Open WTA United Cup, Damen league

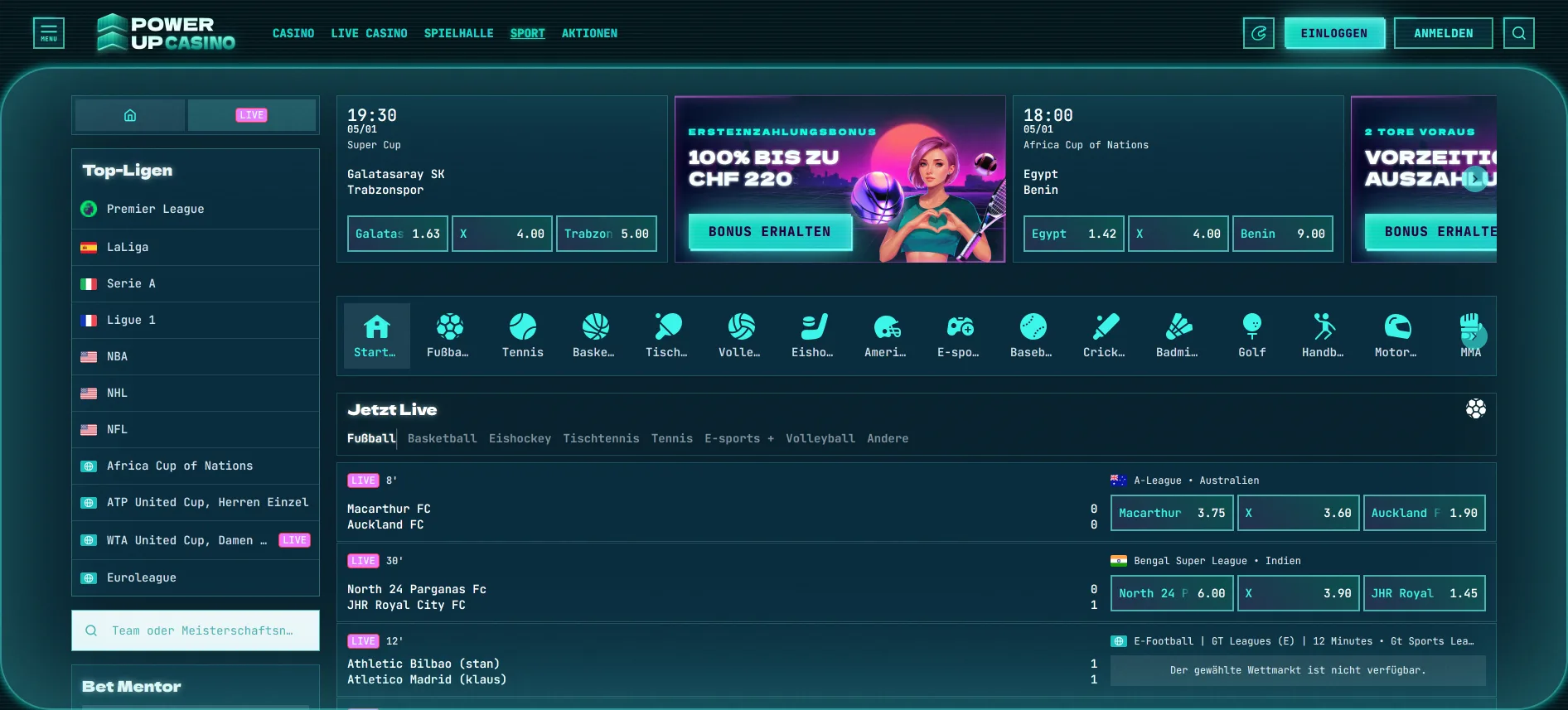coord(196,540)
